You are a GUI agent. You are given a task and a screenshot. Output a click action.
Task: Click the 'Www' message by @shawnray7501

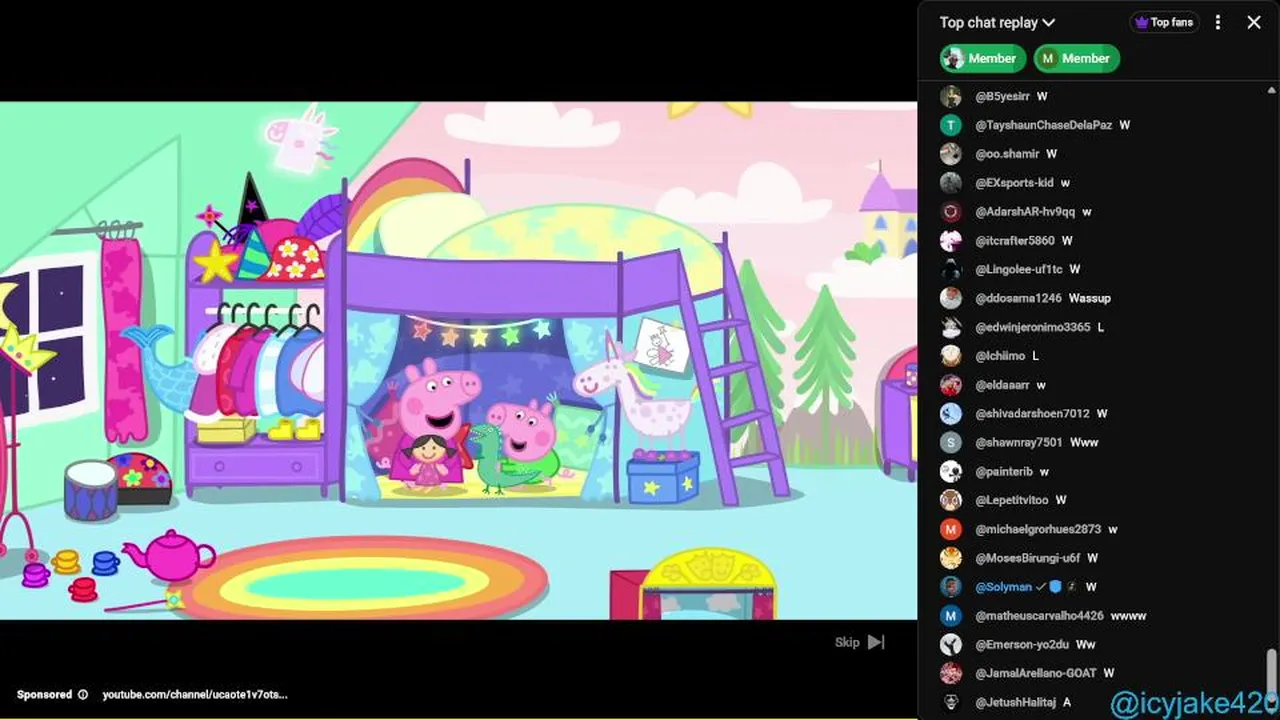1084,442
